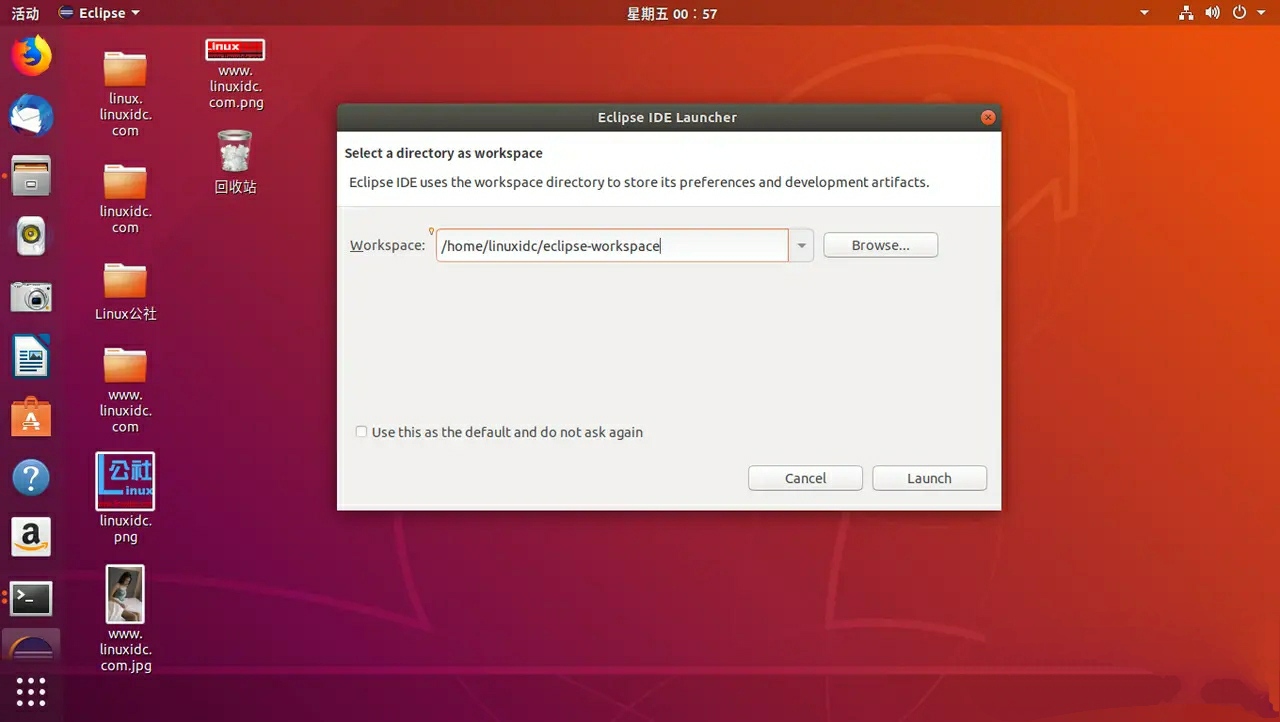Screen dimensions: 1280x722
Task: Open the camera app in the dock
Action: [31, 296]
